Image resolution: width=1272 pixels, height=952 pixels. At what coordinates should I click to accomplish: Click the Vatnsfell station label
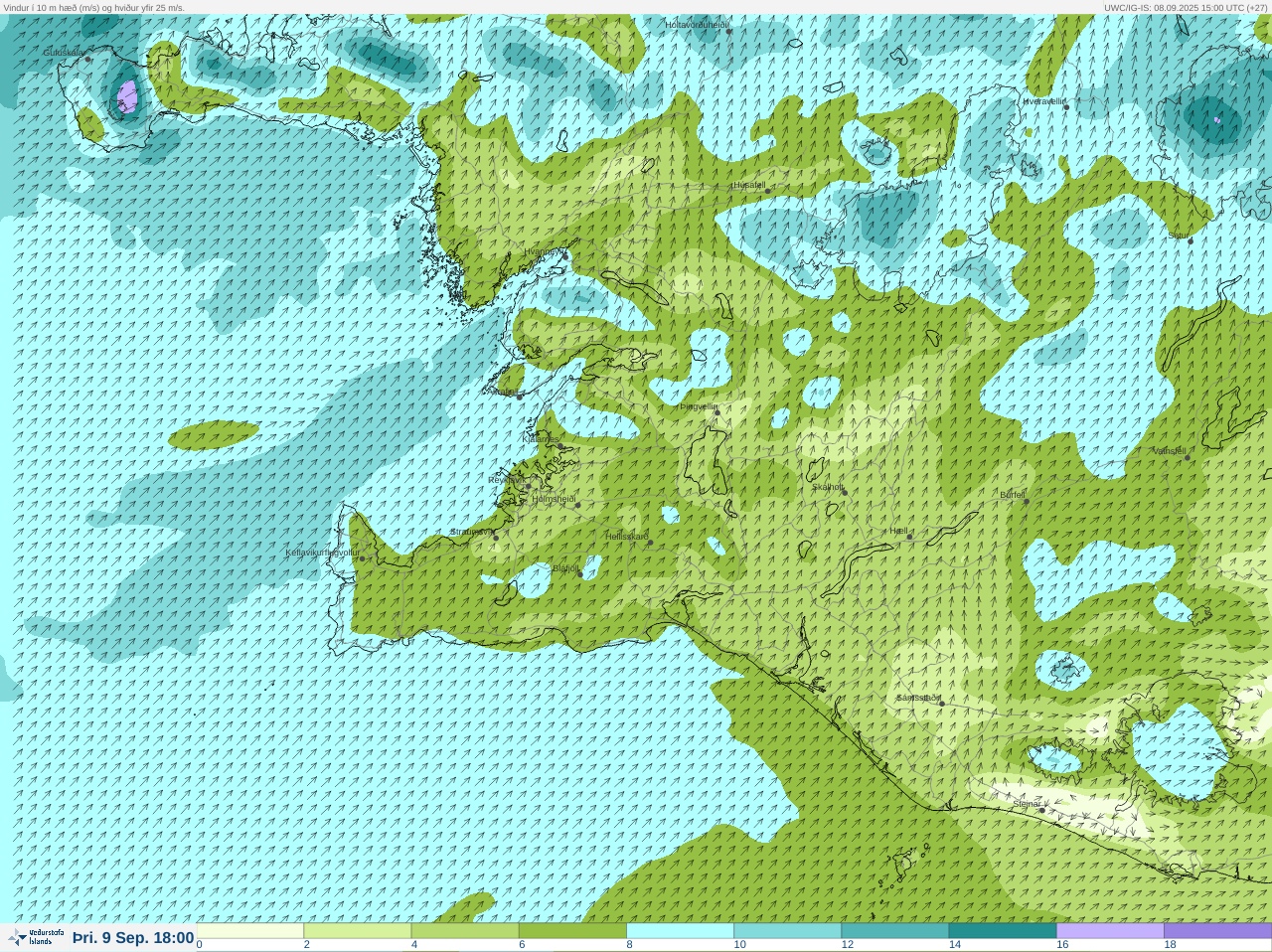(1170, 451)
